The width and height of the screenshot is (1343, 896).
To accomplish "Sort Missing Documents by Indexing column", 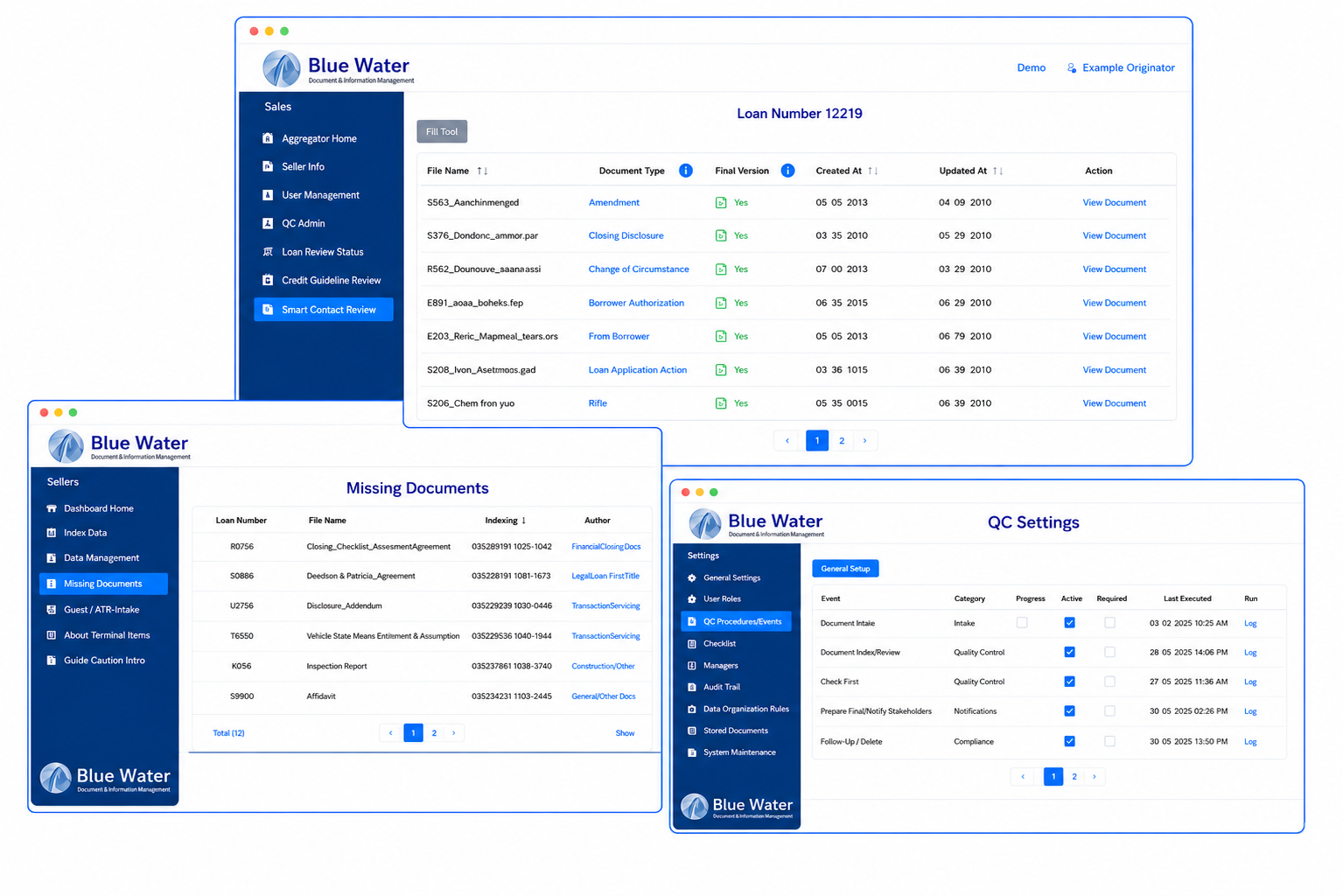I will point(524,521).
